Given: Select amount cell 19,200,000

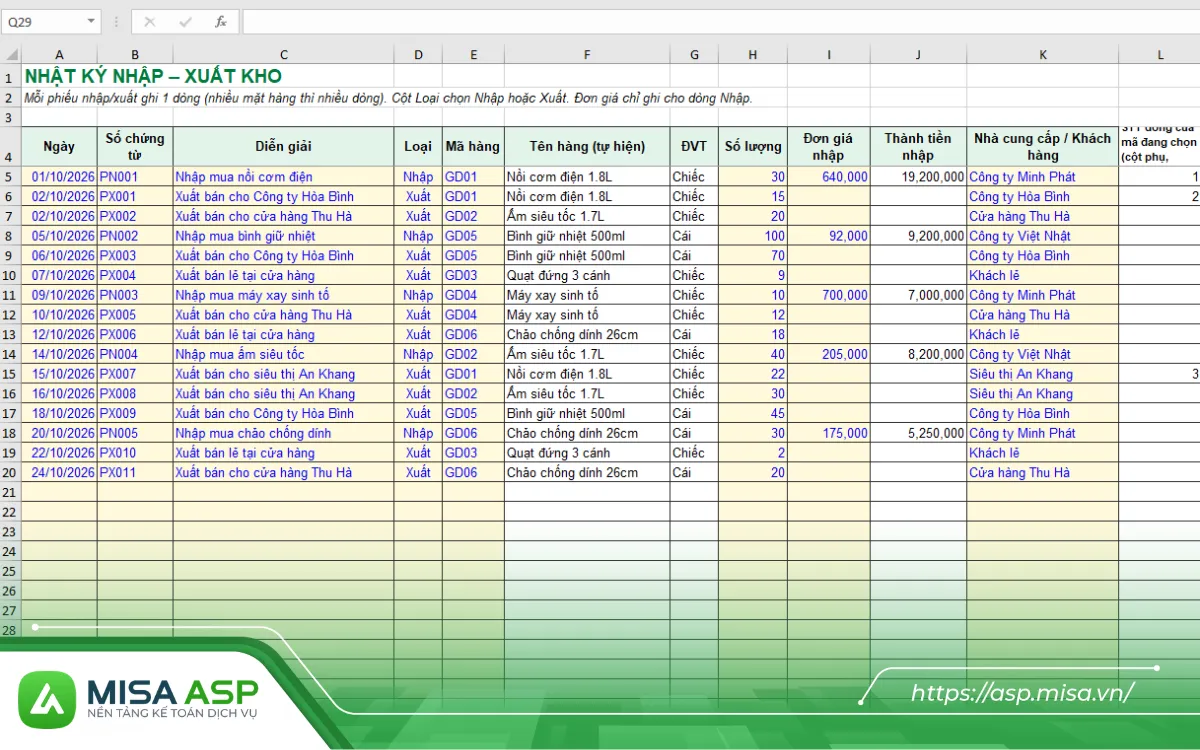Looking at the screenshot, I should coord(918,177).
